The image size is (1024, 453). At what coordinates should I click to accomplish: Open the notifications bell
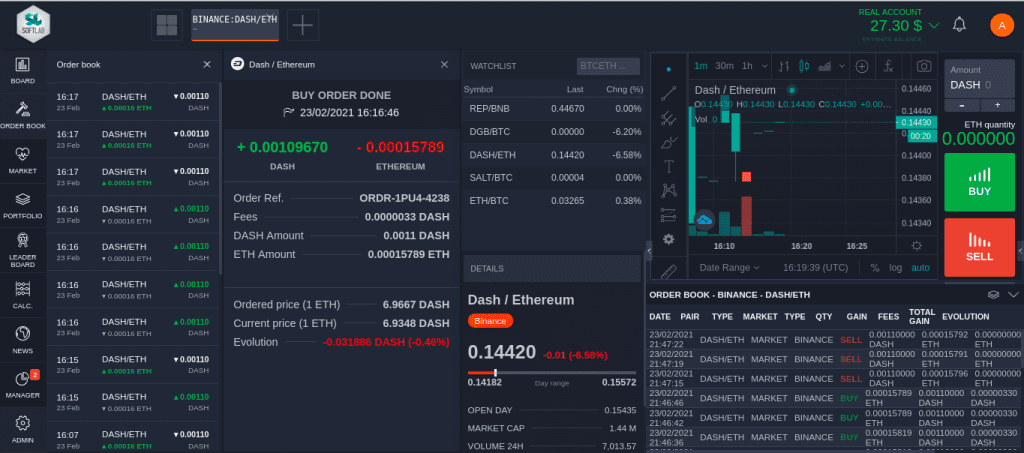(959, 24)
